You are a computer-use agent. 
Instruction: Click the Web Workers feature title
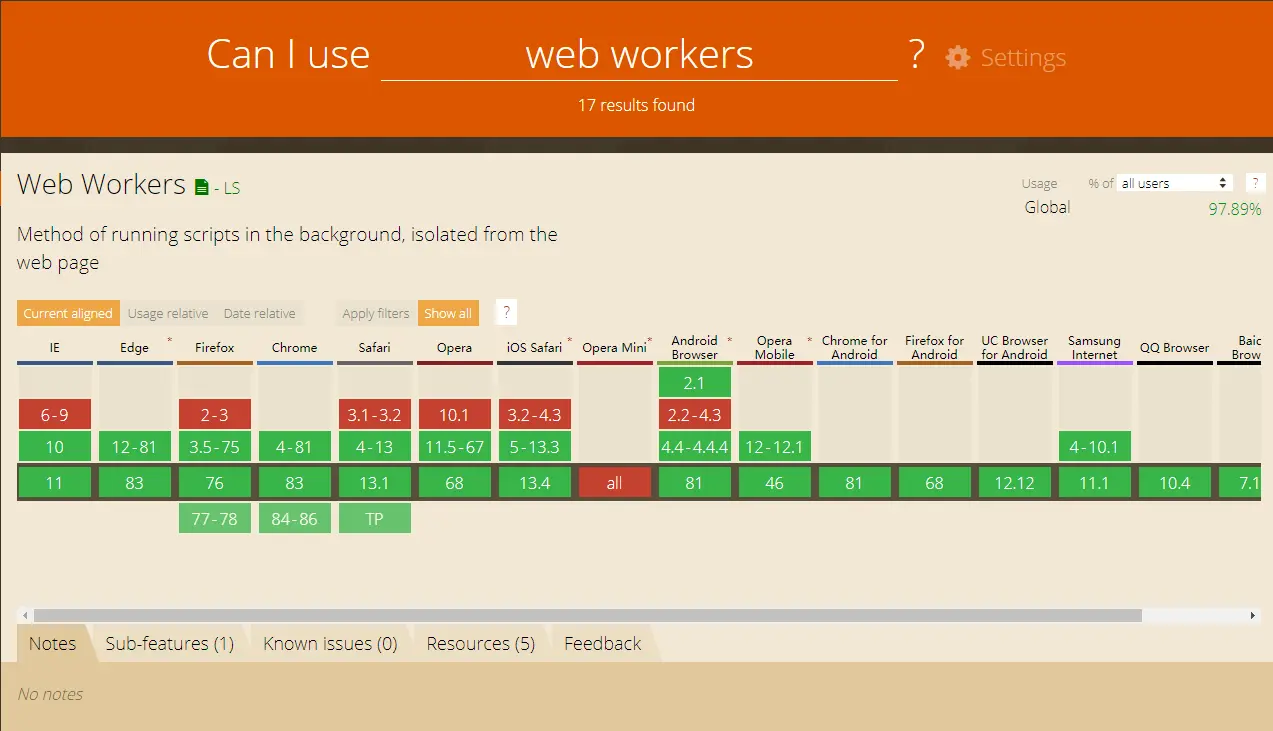pyautogui.click(x=101, y=184)
